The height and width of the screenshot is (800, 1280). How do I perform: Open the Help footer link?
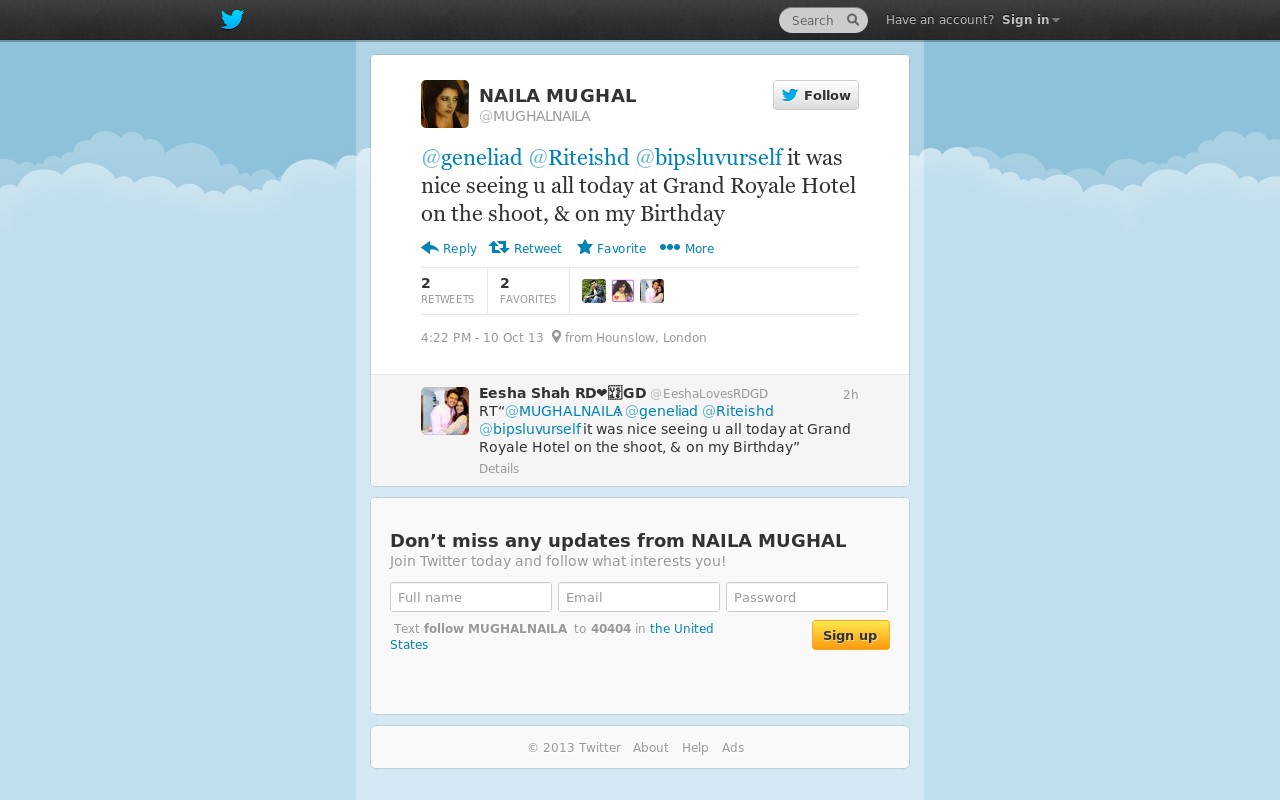click(695, 748)
